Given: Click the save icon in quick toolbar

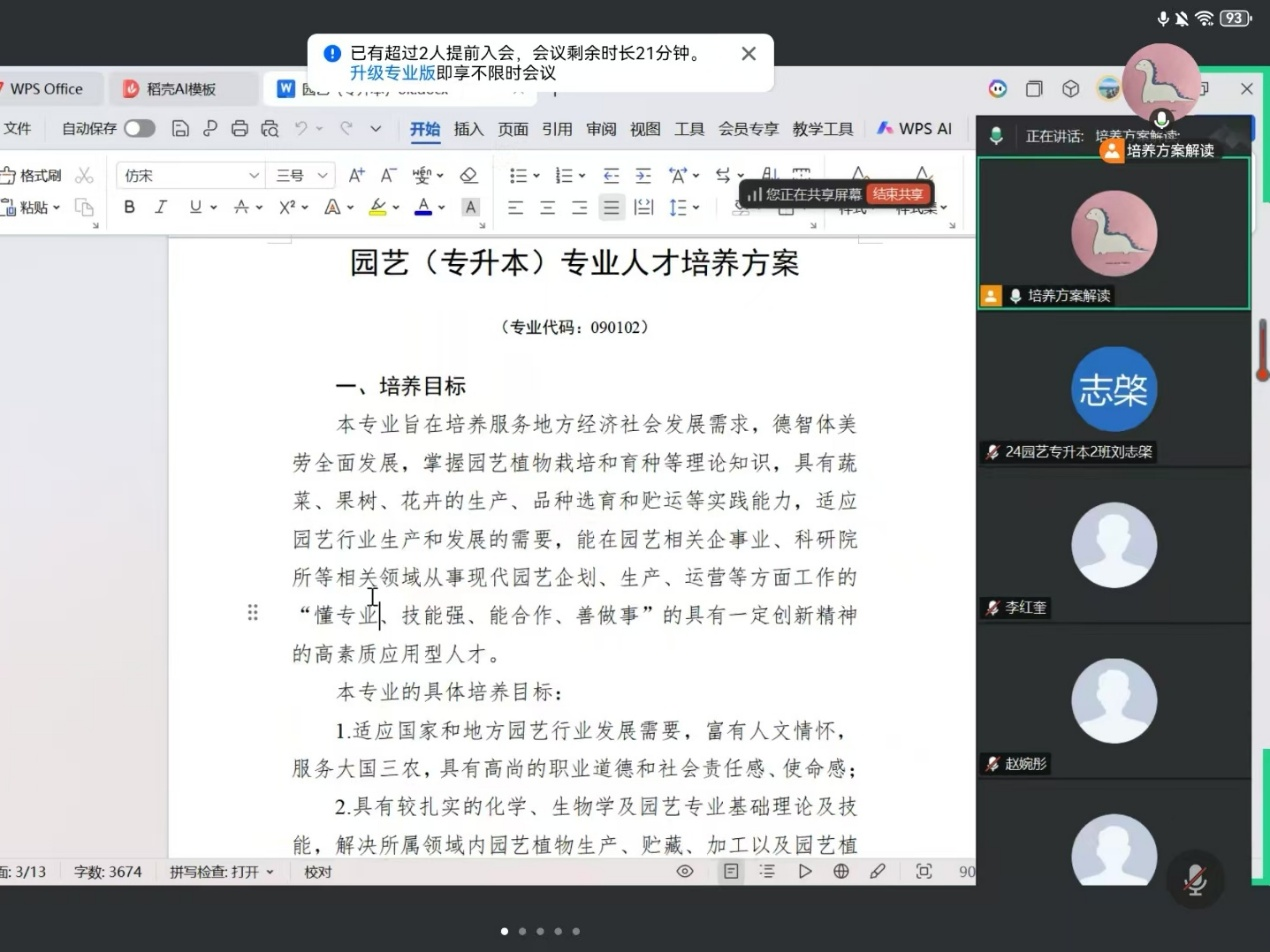Looking at the screenshot, I should (180, 128).
